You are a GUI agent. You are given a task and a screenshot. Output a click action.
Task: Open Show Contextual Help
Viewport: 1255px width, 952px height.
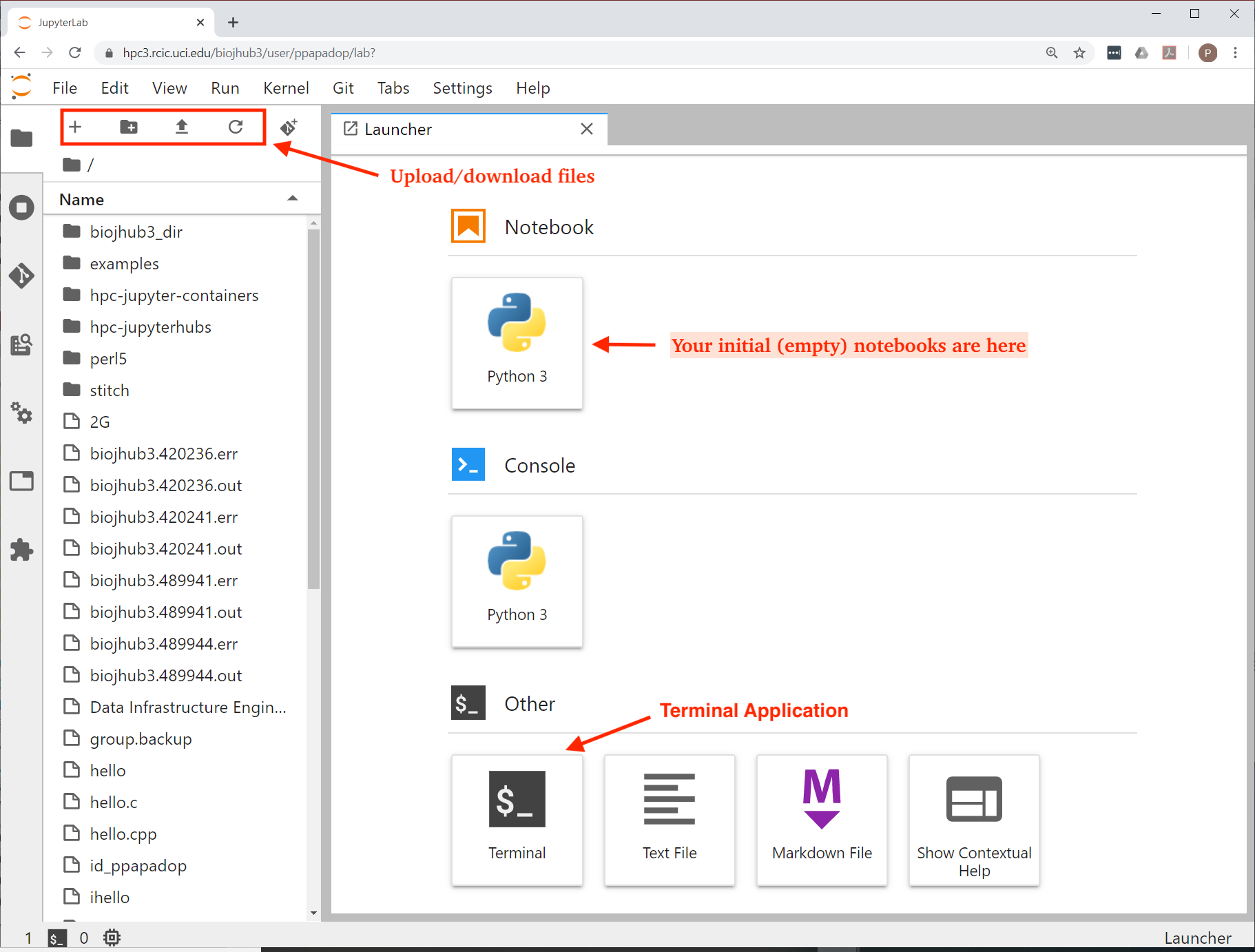click(x=974, y=820)
